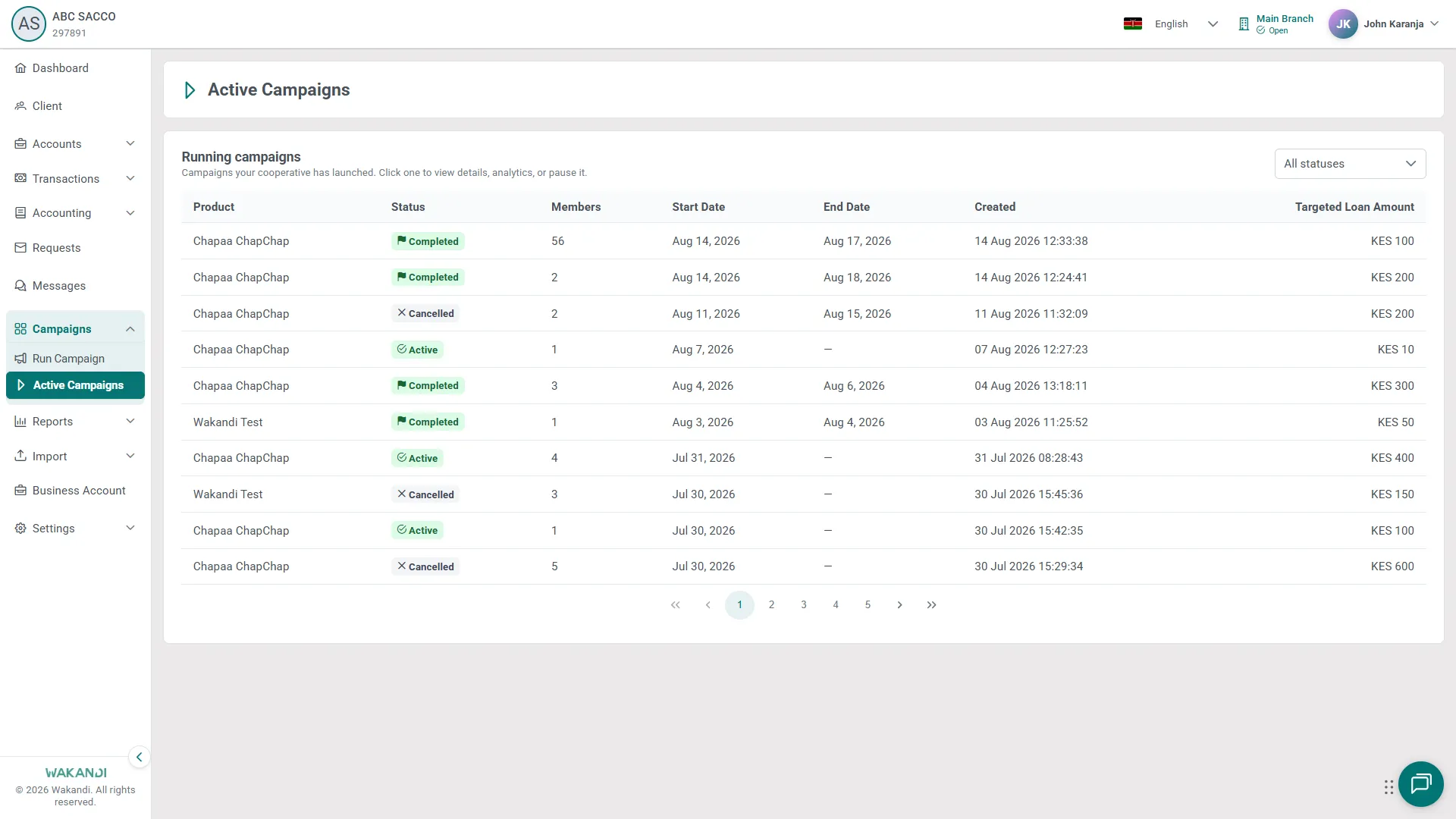This screenshot has width=1456, height=819.
Task: Go to page 3
Action: (x=804, y=605)
